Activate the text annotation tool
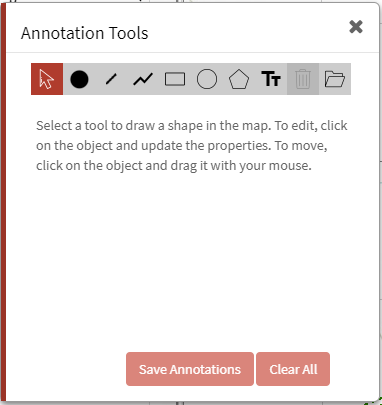The width and height of the screenshot is (382, 405). tap(271, 79)
